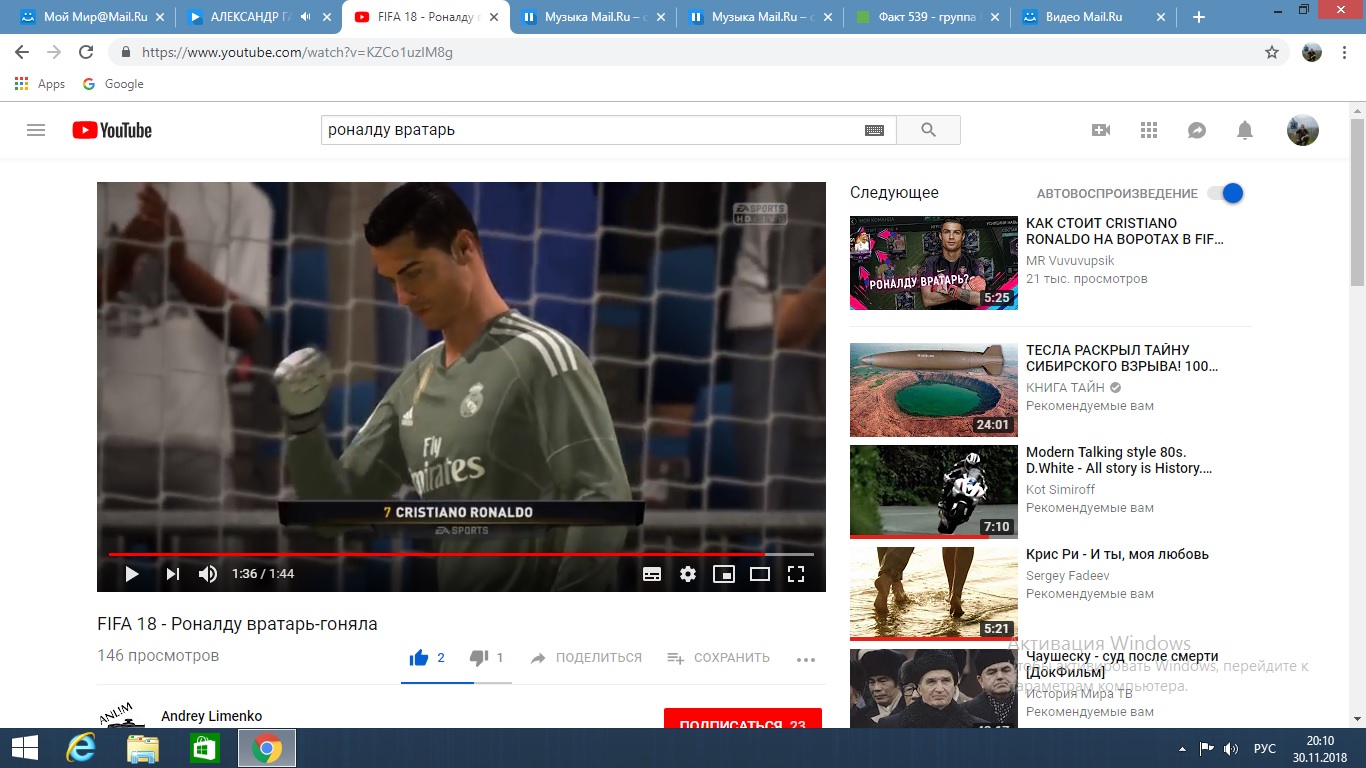Open the YouTube hamburger guide menu
The height and width of the screenshot is (768, 1366).
point(36,130)
